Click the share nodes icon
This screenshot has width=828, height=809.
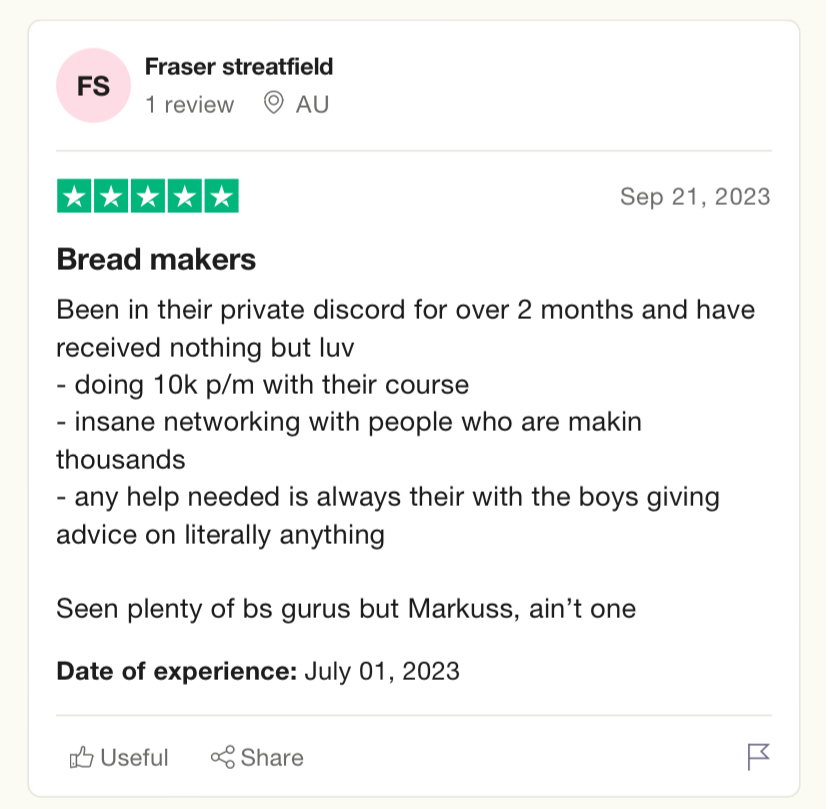(222, 757)
